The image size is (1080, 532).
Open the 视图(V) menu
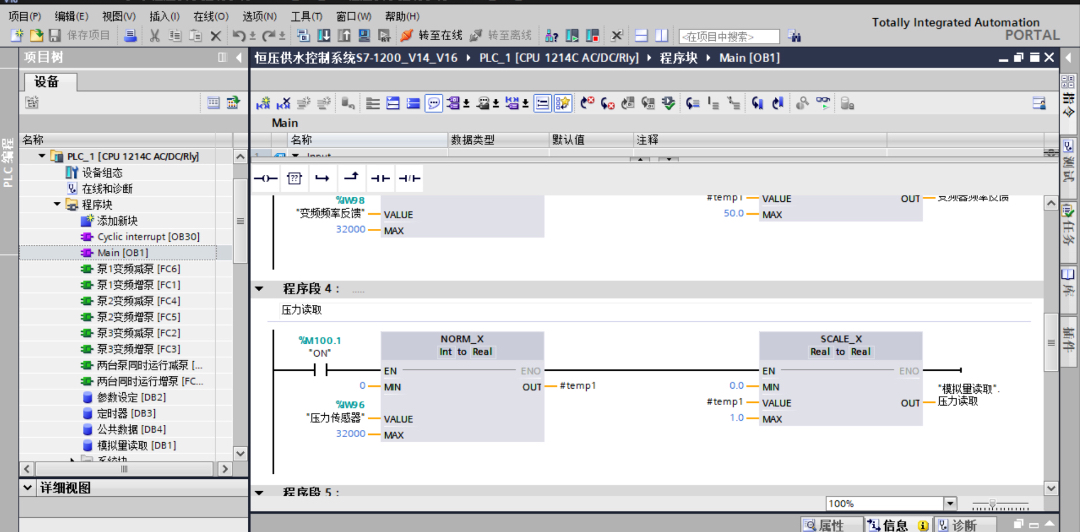pyautogui.click(x=118, y=16)
